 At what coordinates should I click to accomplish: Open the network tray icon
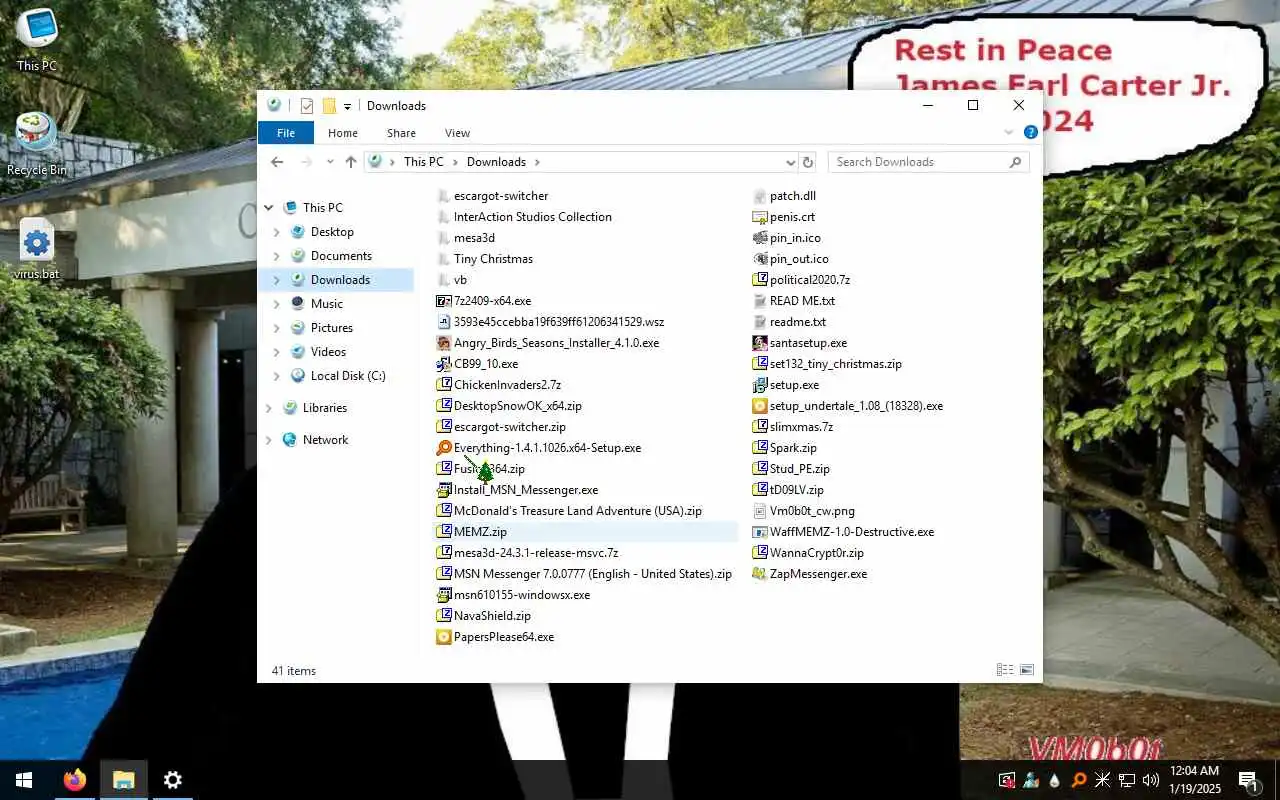tap(1127, 780)
